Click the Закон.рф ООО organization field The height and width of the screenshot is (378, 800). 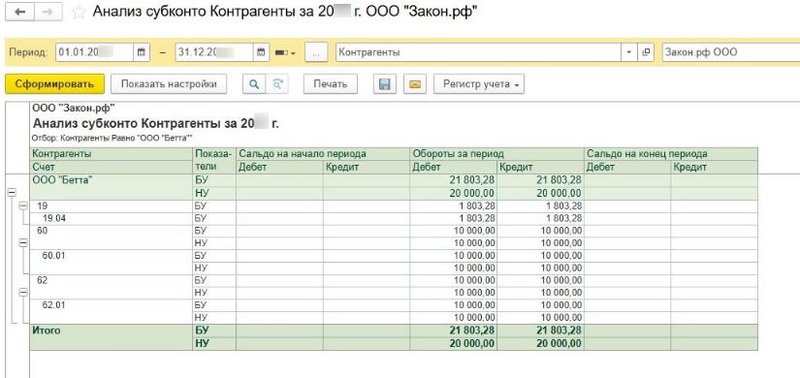click(731, 52)
